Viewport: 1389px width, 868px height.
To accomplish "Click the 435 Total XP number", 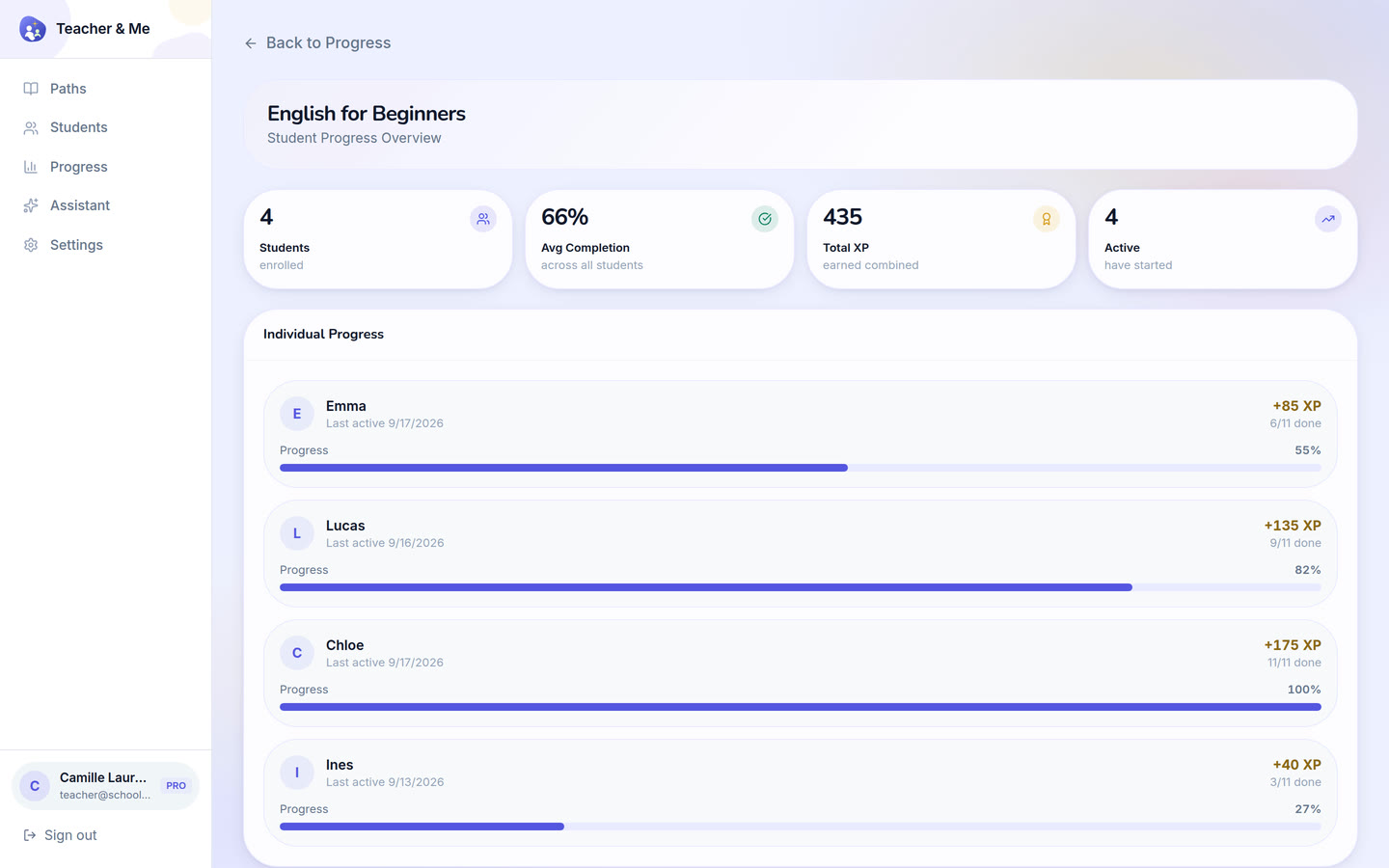I will pyautogui.click(x=843, y=217).
